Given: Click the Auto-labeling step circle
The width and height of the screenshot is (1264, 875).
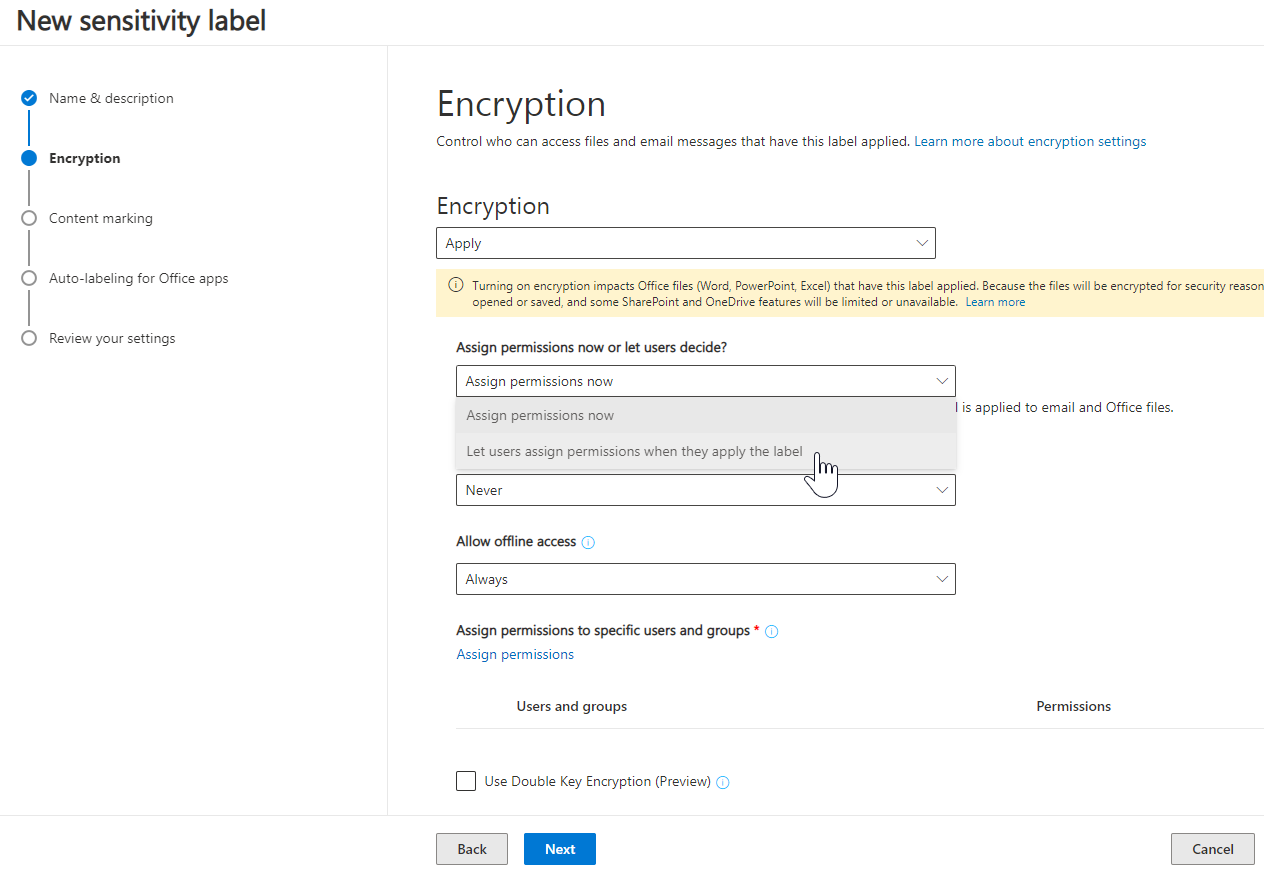Looking at the screenshot, I should (29, 278).
